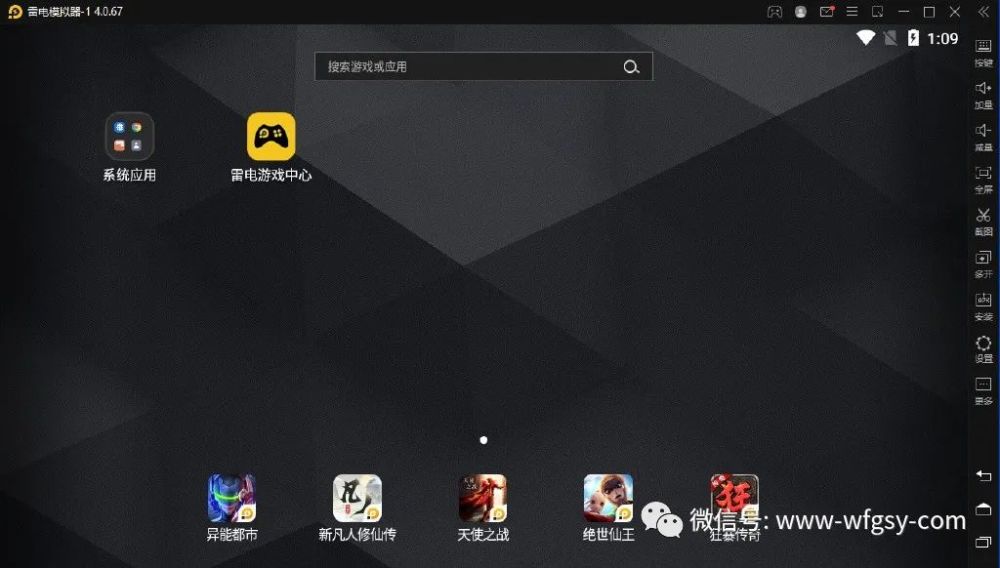Screen dimensions: 1000x568
Task: Launch the 绝世仙王 game
Action: coord(608,507)
